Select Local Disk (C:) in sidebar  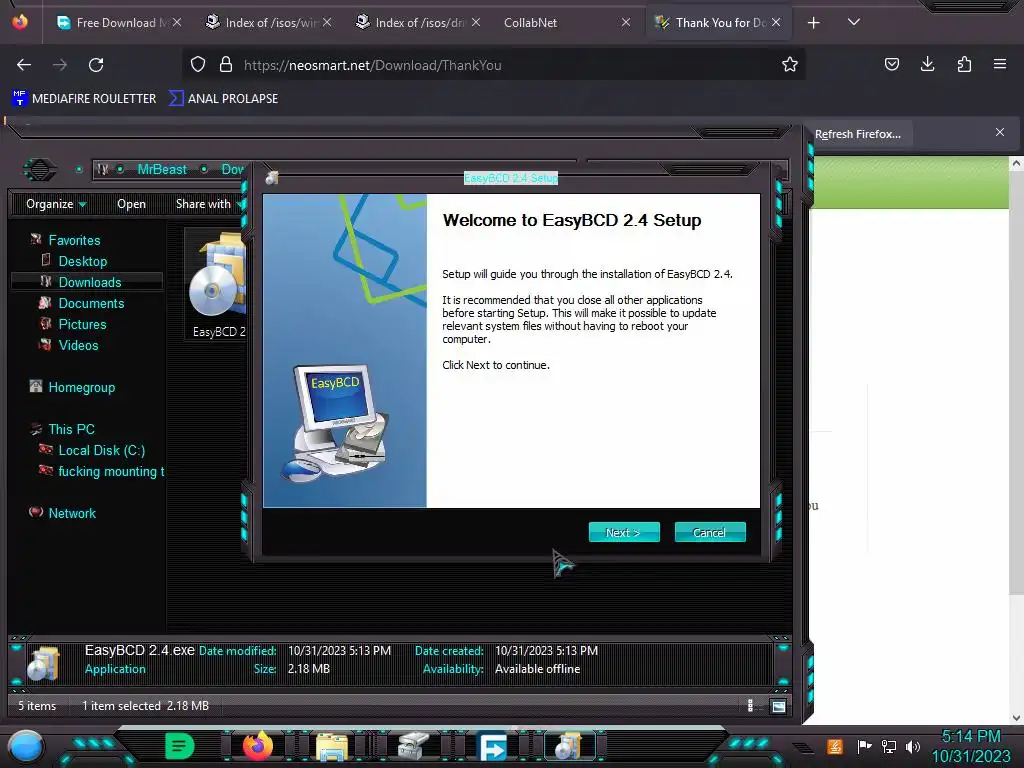tap(101, 450)
